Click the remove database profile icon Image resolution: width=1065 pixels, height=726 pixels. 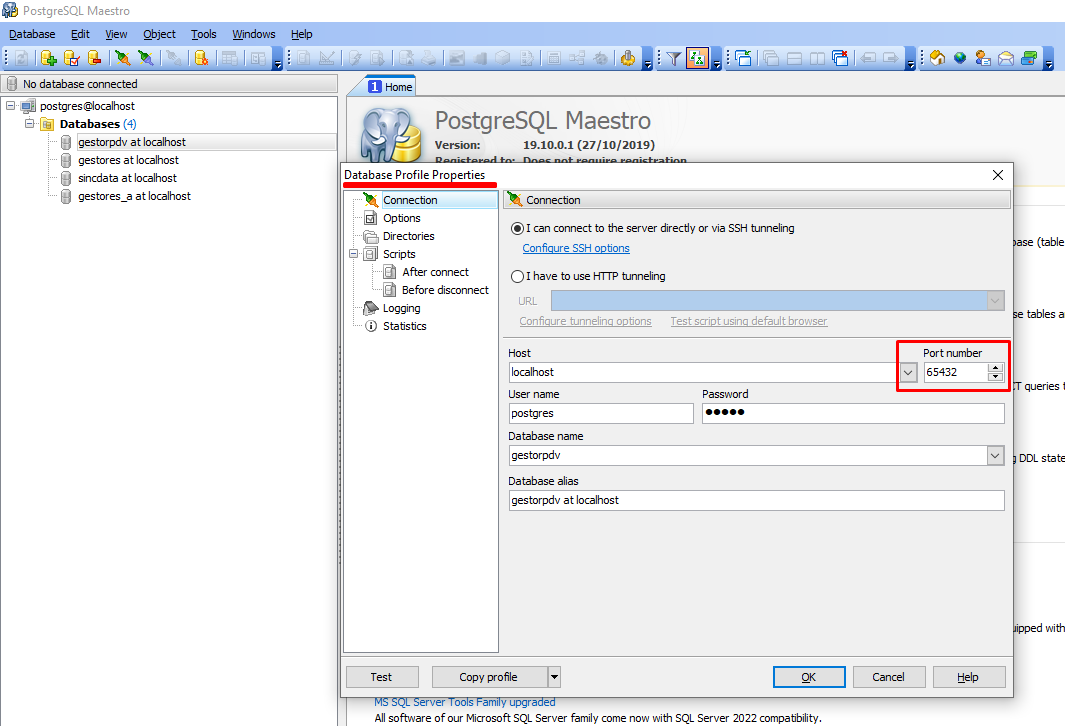94,59
